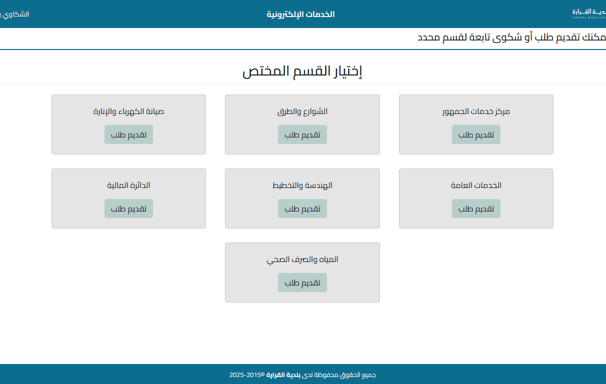
Task: Select the الشوارع والطرق card title
Action: 302,111
